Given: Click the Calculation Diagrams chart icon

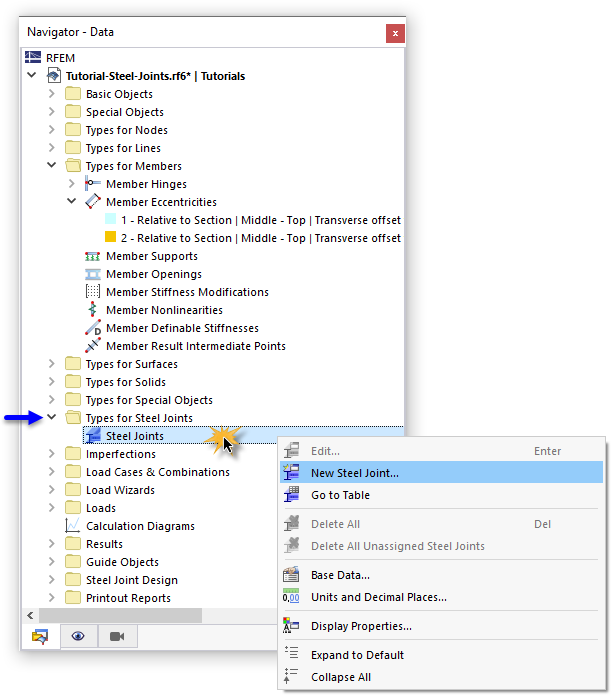Looking at the screenshot, I should (72, 526).
